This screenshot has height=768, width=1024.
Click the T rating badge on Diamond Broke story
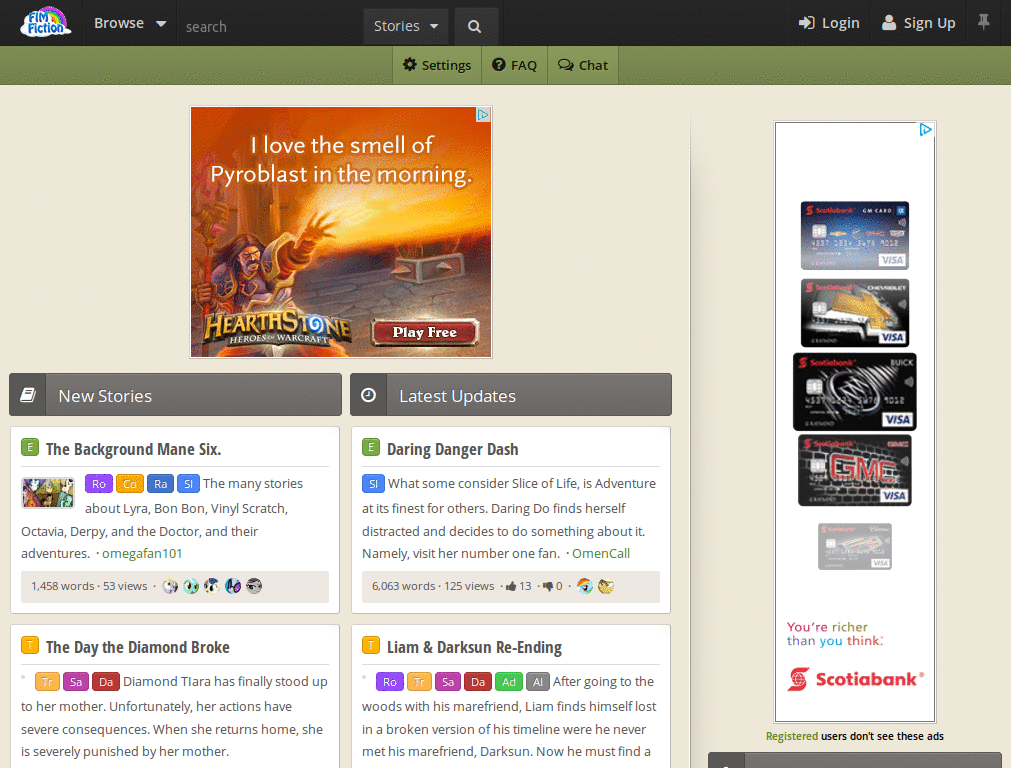(x=30, y=645)
